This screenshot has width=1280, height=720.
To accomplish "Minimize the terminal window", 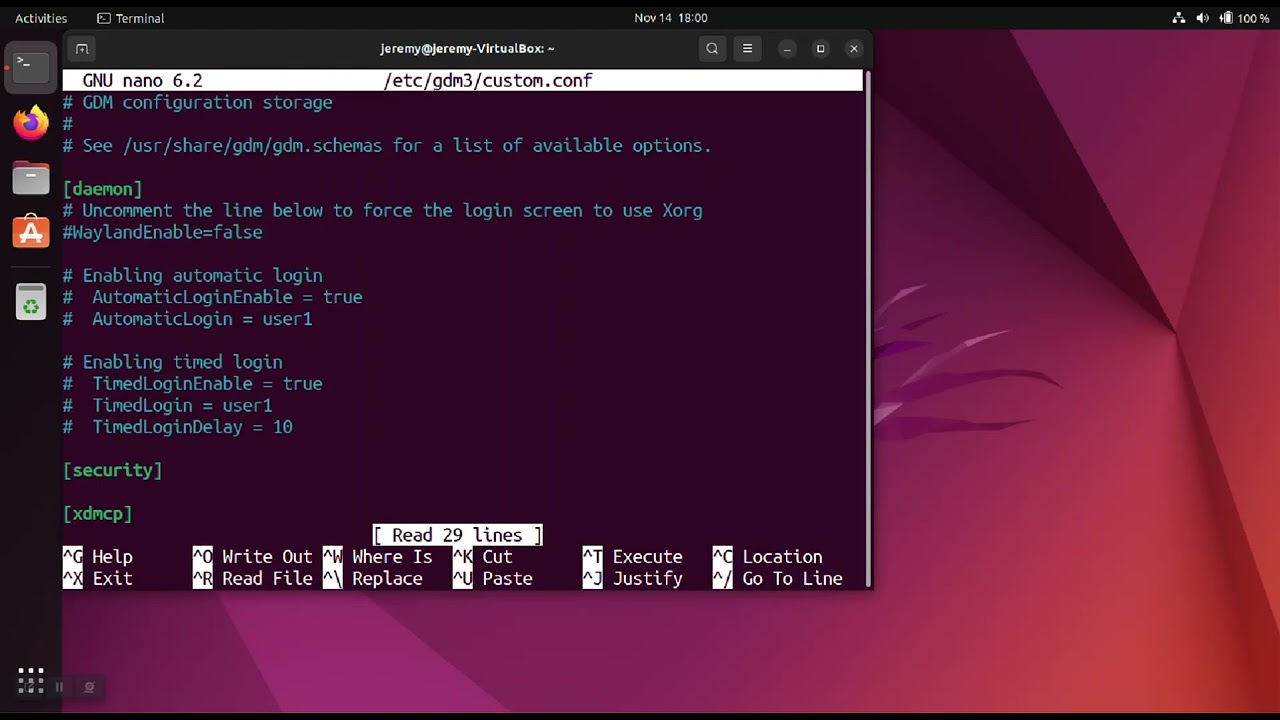I will (x=787, y=48).
